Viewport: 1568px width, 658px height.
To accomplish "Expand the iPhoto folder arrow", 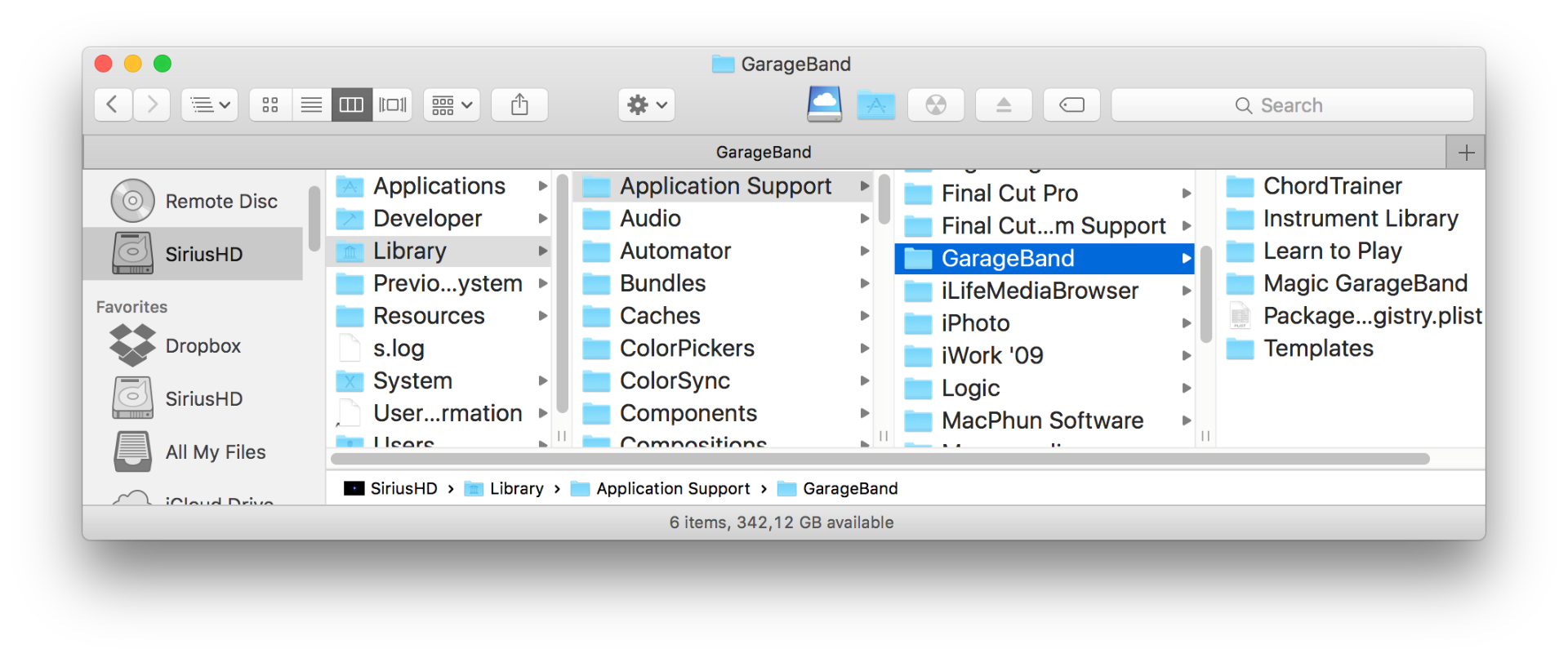I will pyautogui.click(x=1187, y=323).
